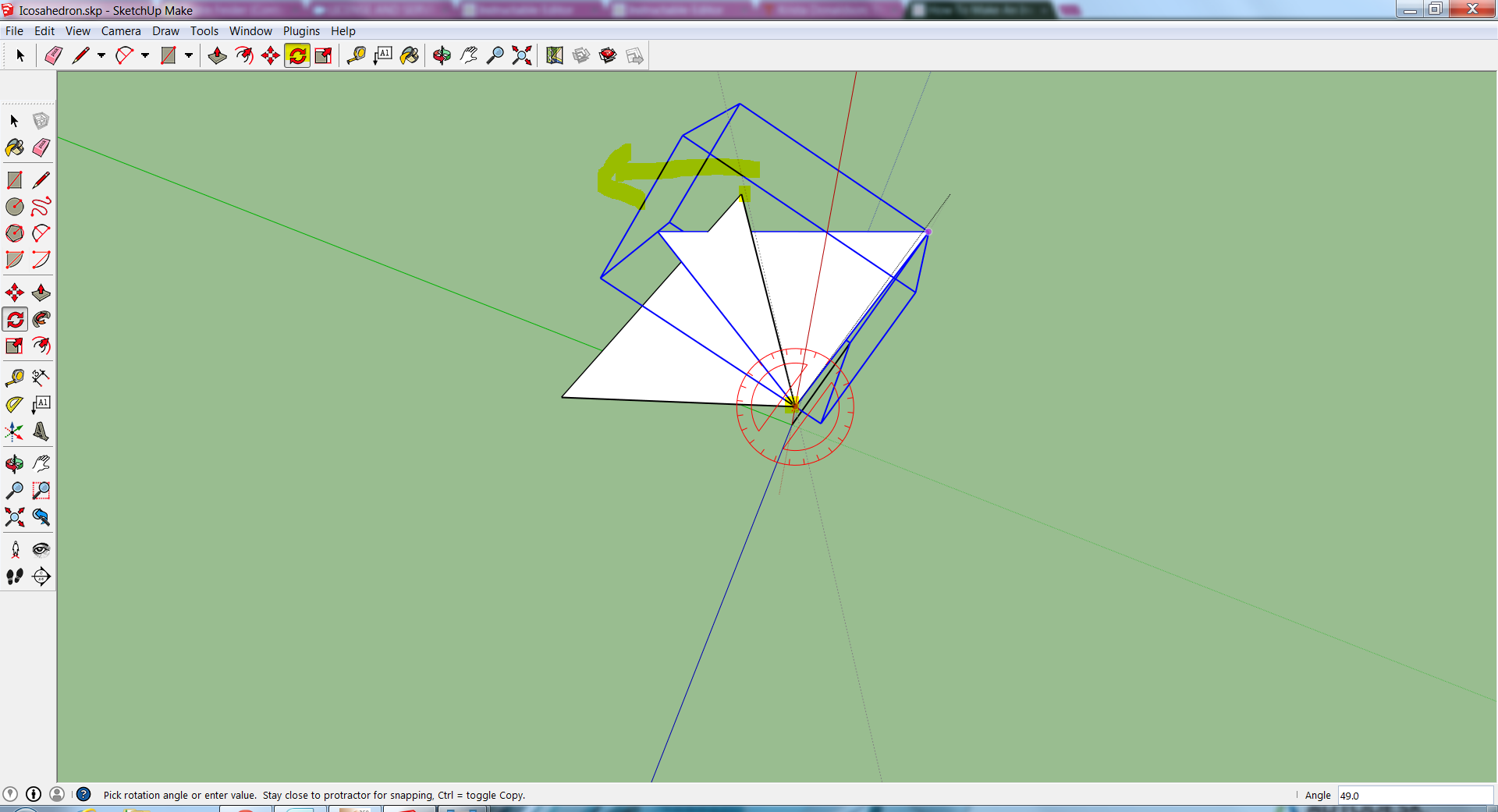Choose the Protractor tool in left toolset
The height and width of the screenshot is (812, 1498).
coord(15,405)
